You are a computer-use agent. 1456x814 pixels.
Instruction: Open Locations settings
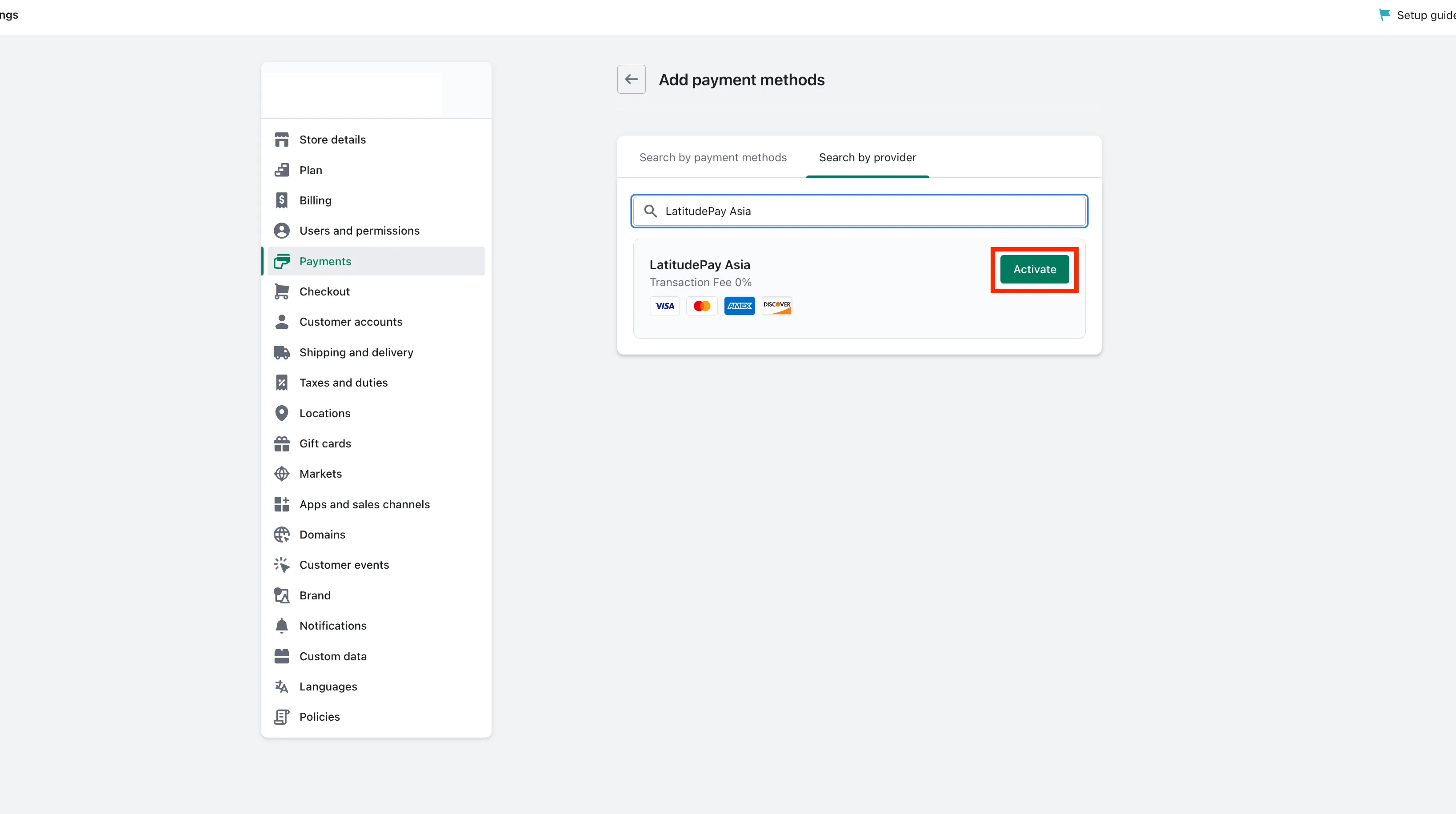click(x=376, y=413)
